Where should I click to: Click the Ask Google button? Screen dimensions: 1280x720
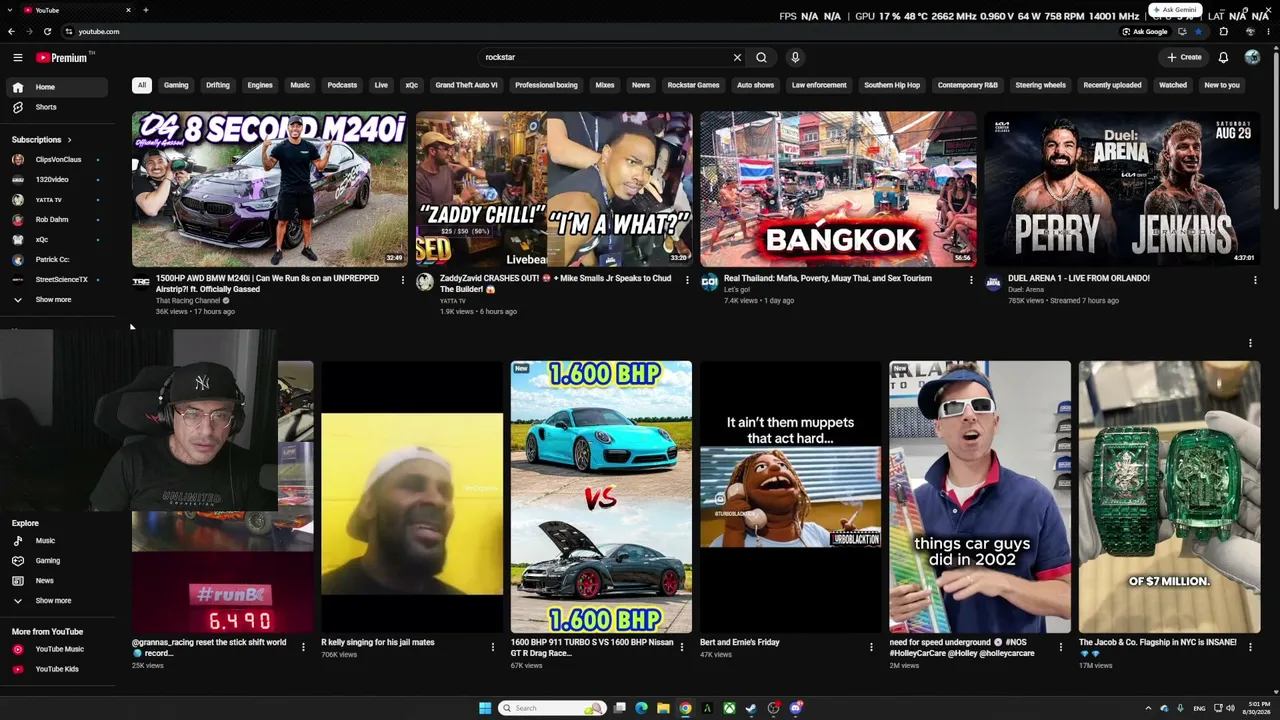coord(1144,32)
